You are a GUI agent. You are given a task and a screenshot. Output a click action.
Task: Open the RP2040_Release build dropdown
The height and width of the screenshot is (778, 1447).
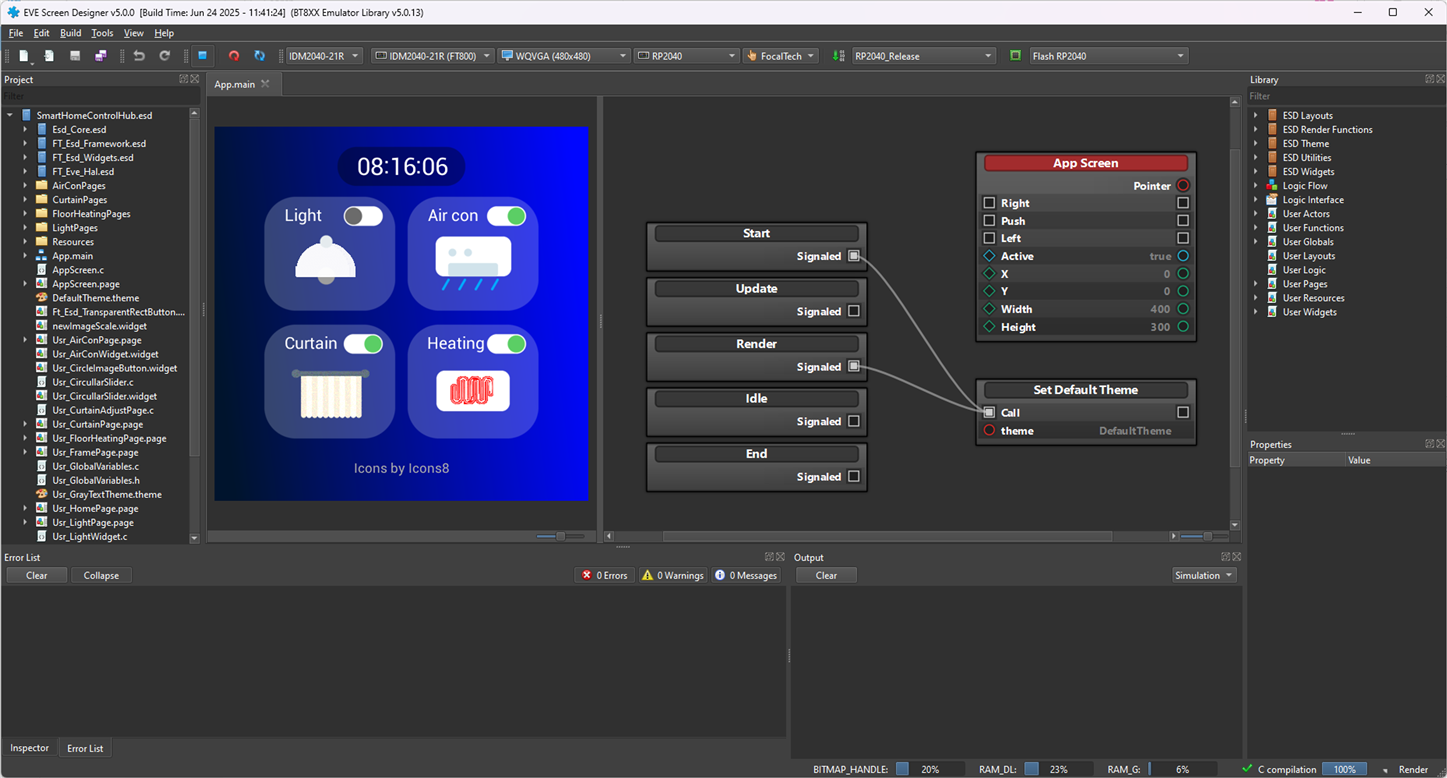[x=923, y=56]
